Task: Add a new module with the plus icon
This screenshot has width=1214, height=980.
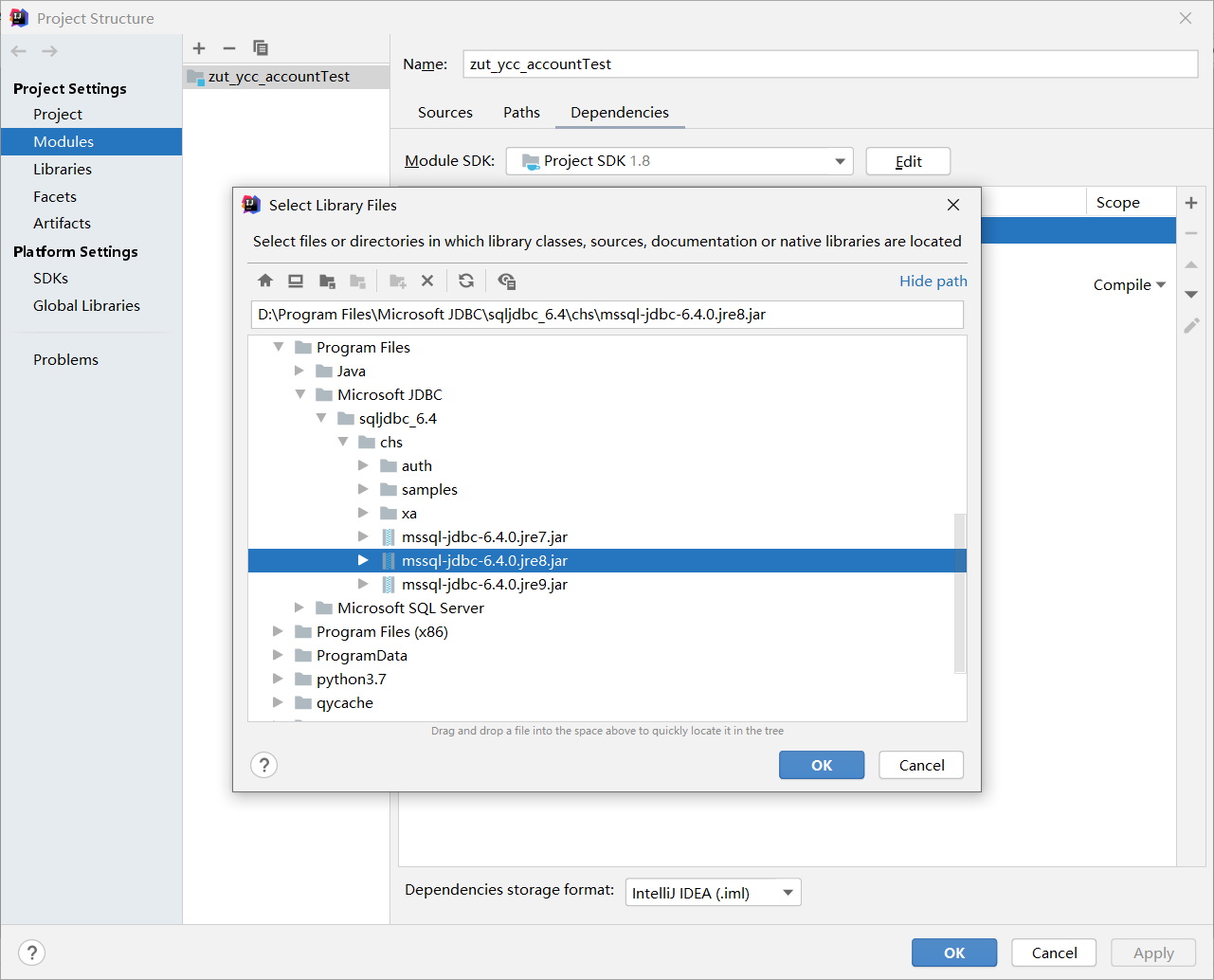Action: click(x=199, y=48)
